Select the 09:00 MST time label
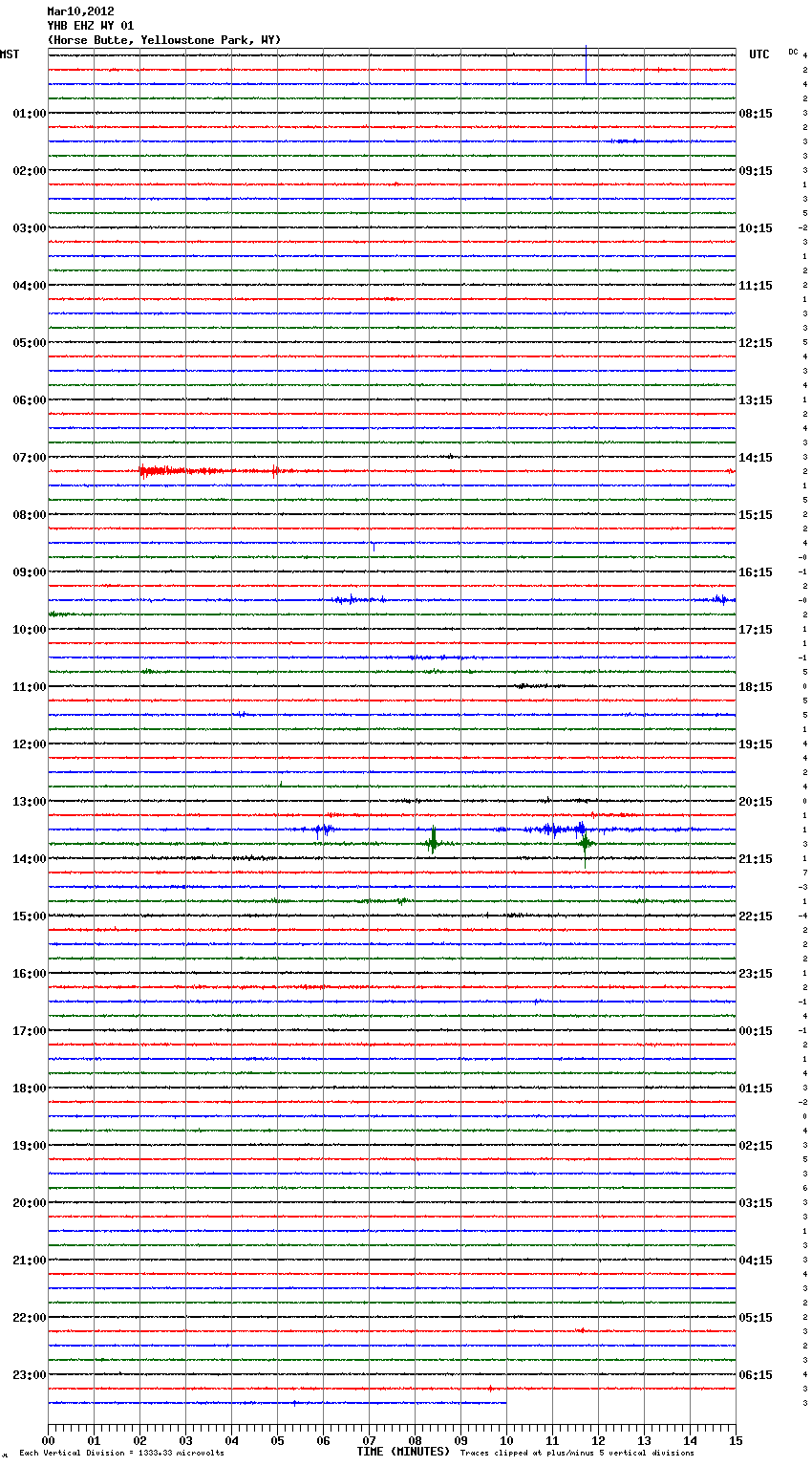This screenshot has height=1466, width=812. [x=30, y=572]
